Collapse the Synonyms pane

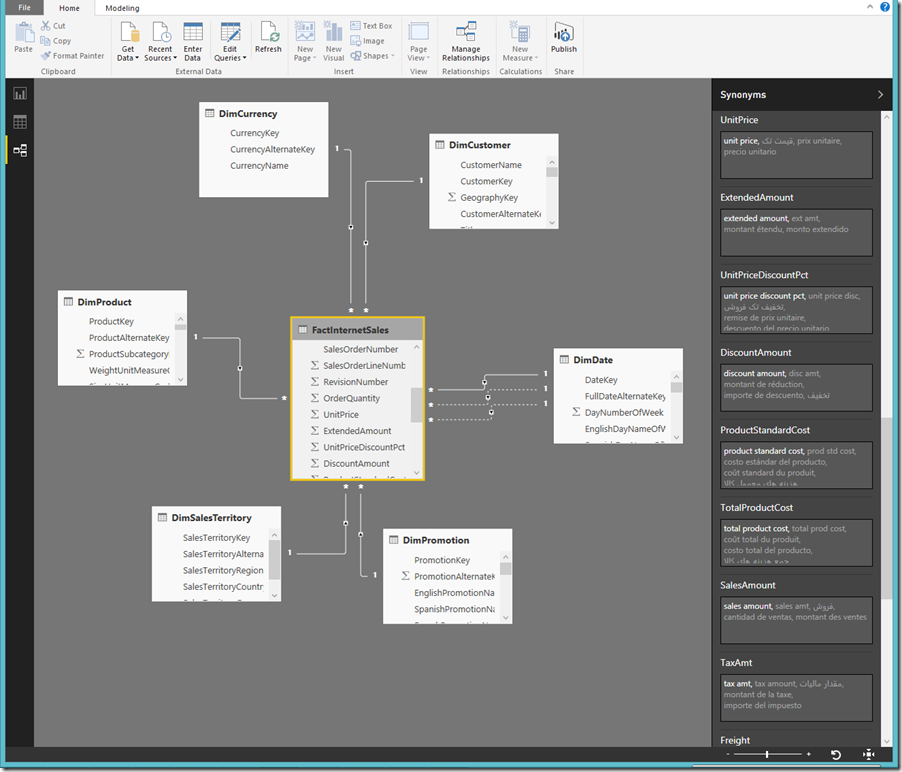tap(880, 94)
